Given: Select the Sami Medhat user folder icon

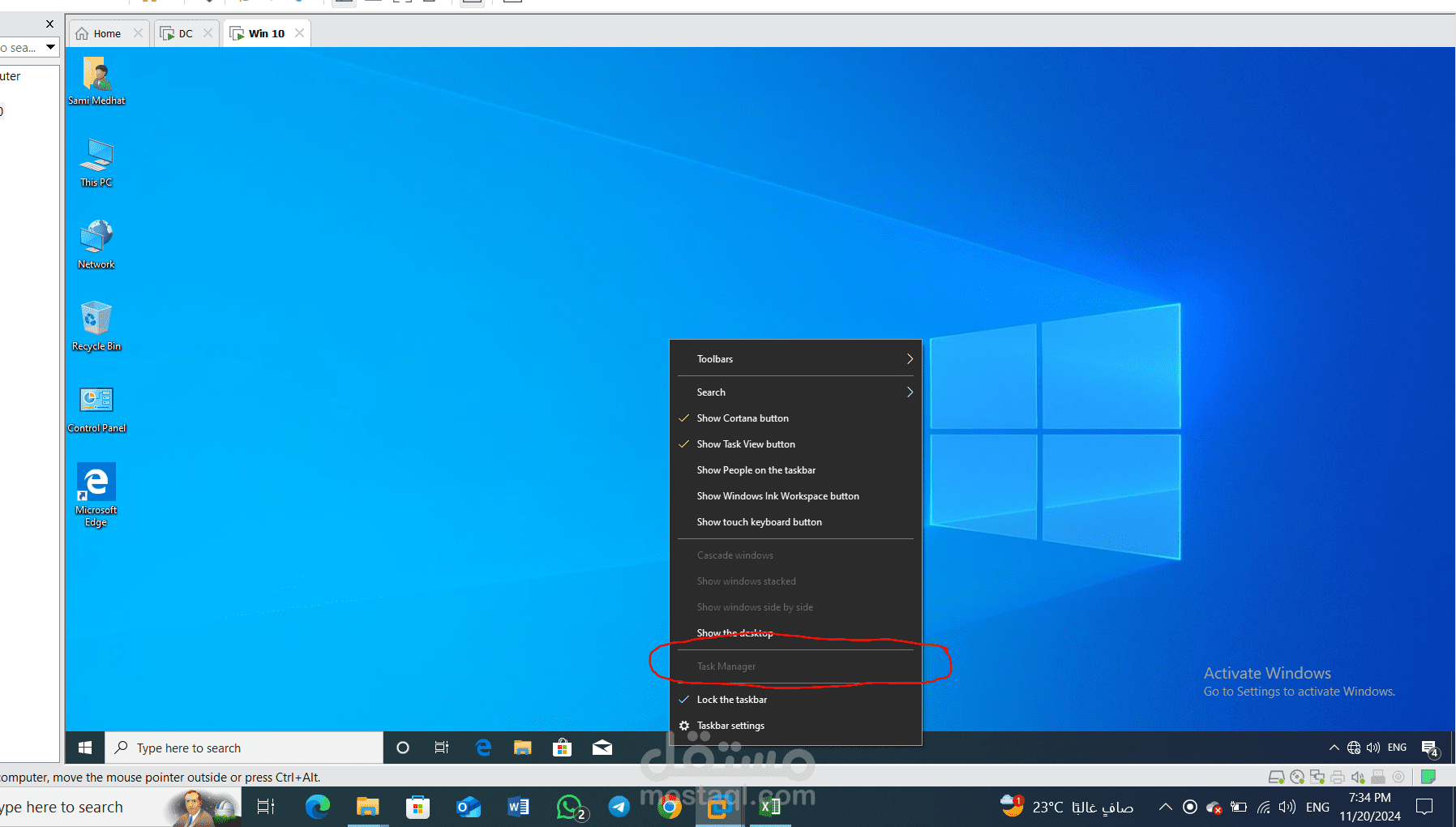Looking at the screenshot, I should coord(96,80).
